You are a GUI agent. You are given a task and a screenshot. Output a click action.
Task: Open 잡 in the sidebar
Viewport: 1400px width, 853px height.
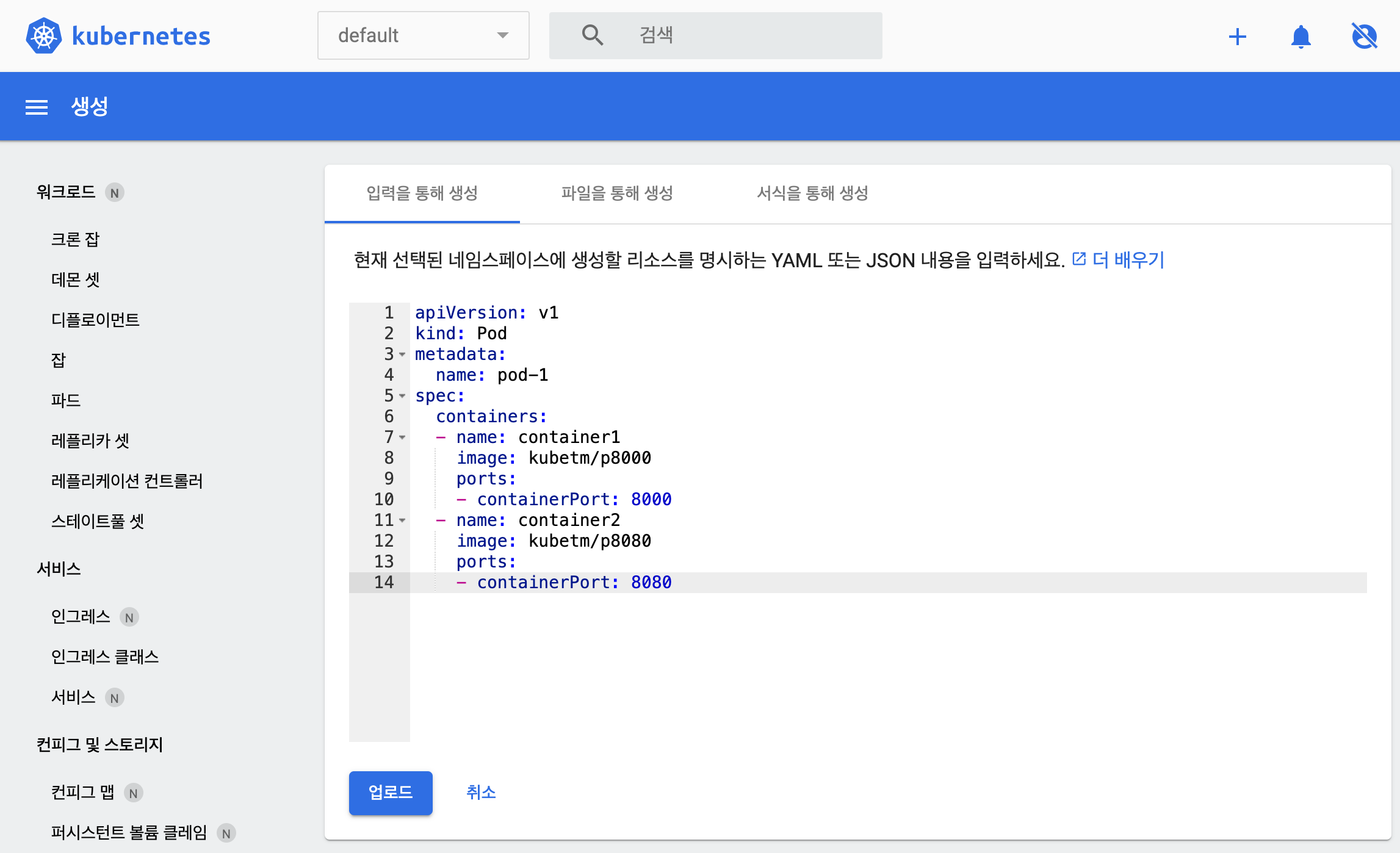[x=59, y=360]
